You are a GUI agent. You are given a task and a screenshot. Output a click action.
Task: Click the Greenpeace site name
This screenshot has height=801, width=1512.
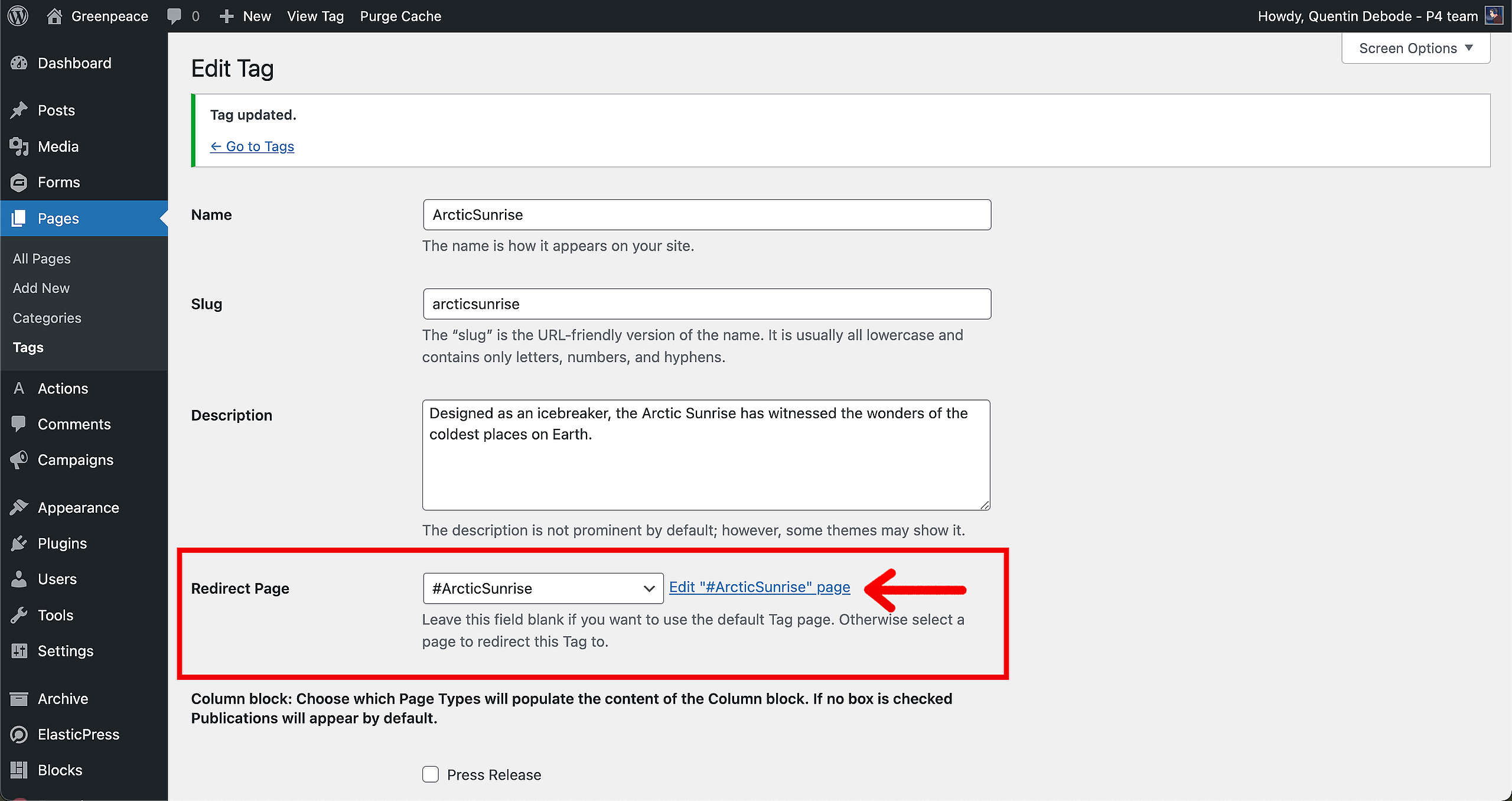point(110,16)
